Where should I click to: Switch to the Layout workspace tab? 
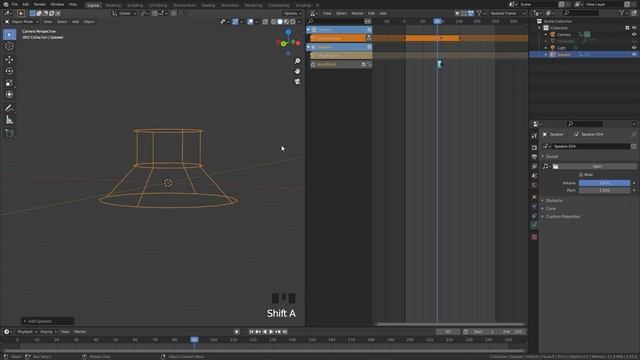click(93, 5)
